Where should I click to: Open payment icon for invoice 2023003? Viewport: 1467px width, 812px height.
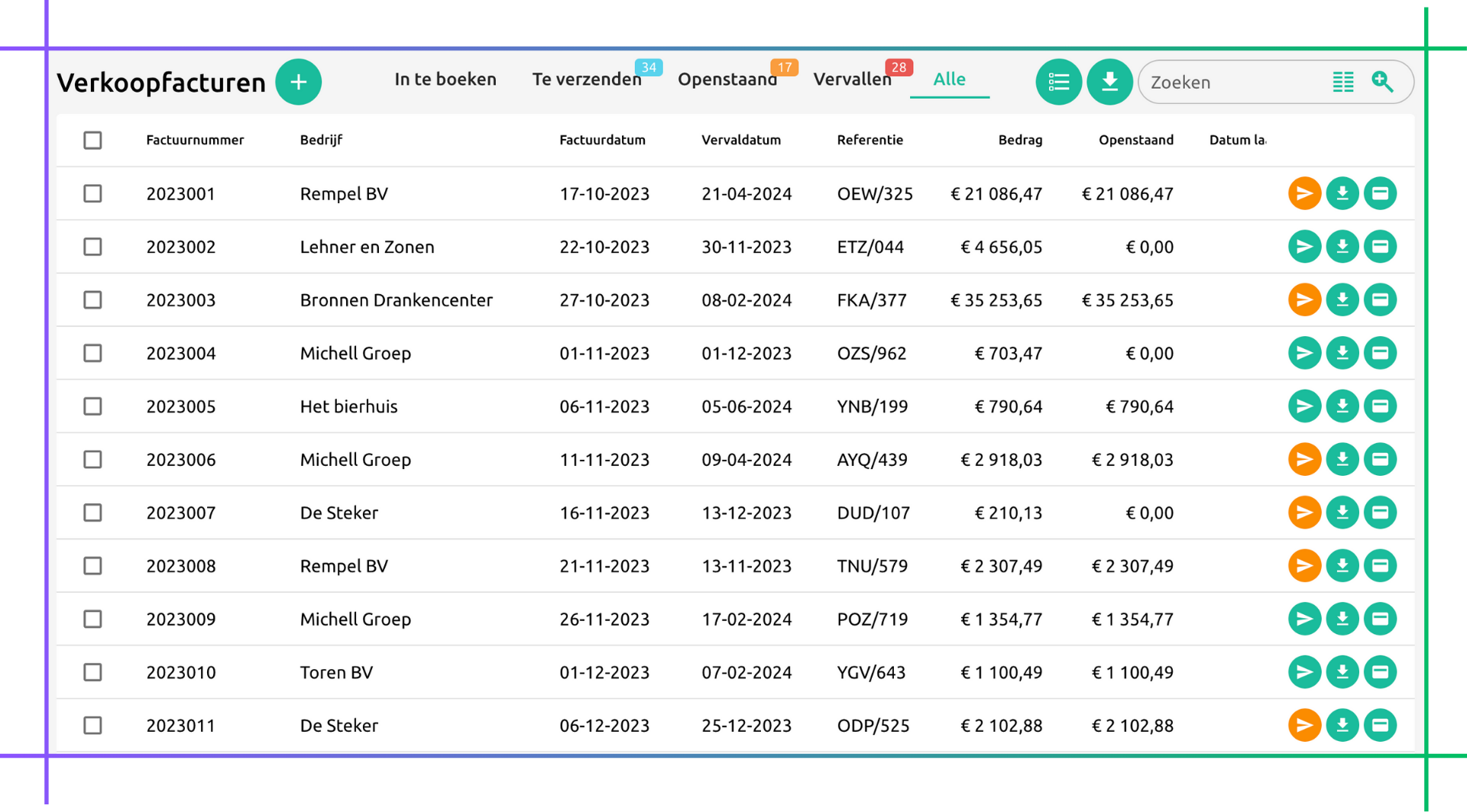tap(1380, 299)
